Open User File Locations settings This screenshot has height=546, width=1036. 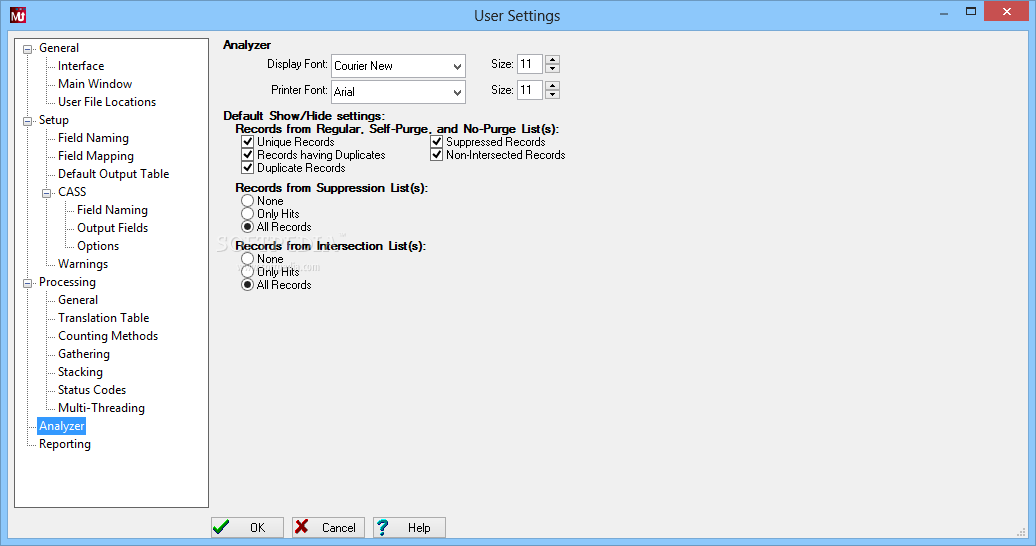point(107,102)
